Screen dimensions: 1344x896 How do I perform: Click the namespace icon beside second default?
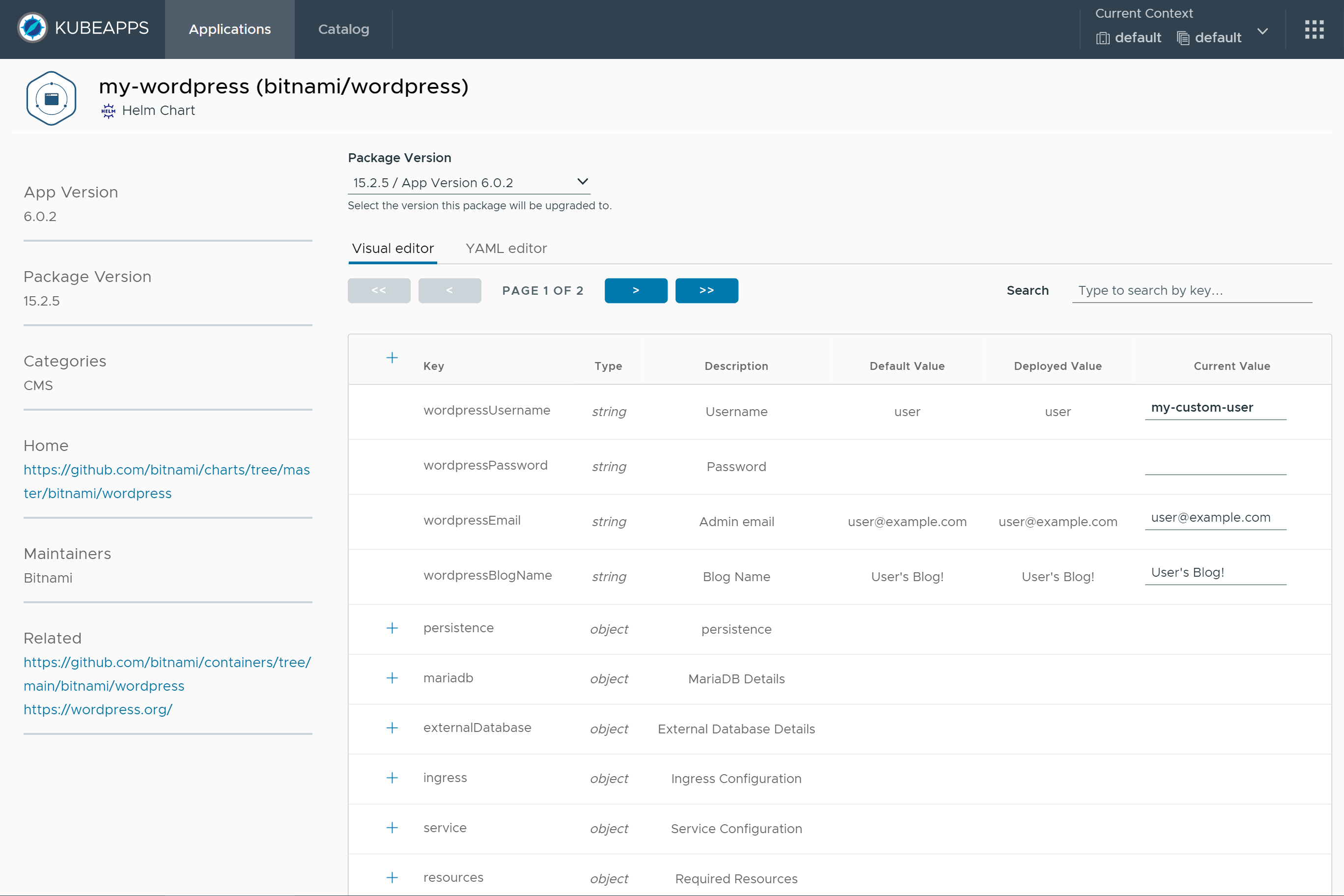coord(1182,38)
